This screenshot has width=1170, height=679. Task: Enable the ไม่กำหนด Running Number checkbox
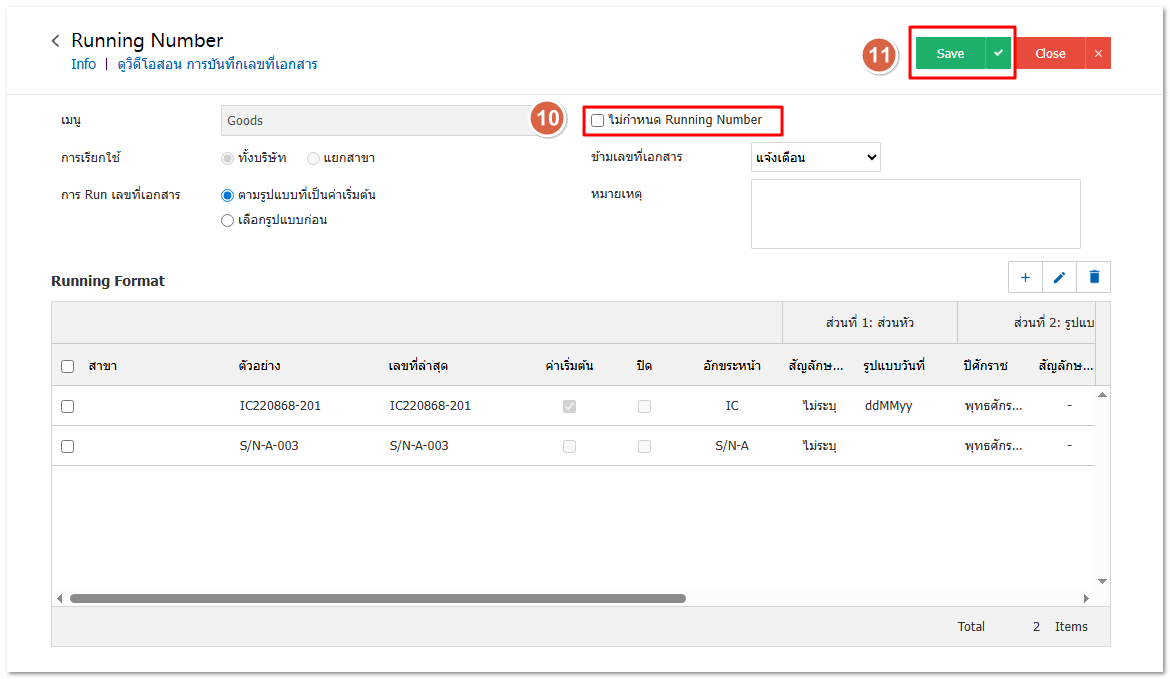(598, 121)
